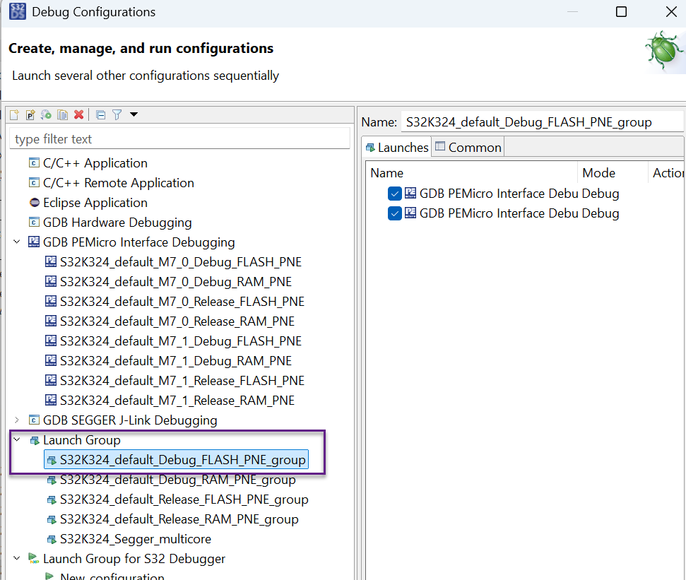
Task: Select GDB SEGGER J-Link Debugging label
Action: click(x=130, y=420)
